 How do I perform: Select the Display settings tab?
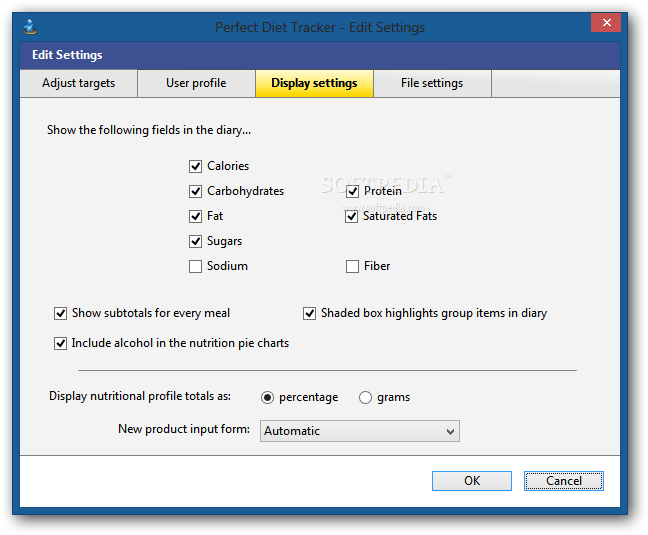coord(314,83)
